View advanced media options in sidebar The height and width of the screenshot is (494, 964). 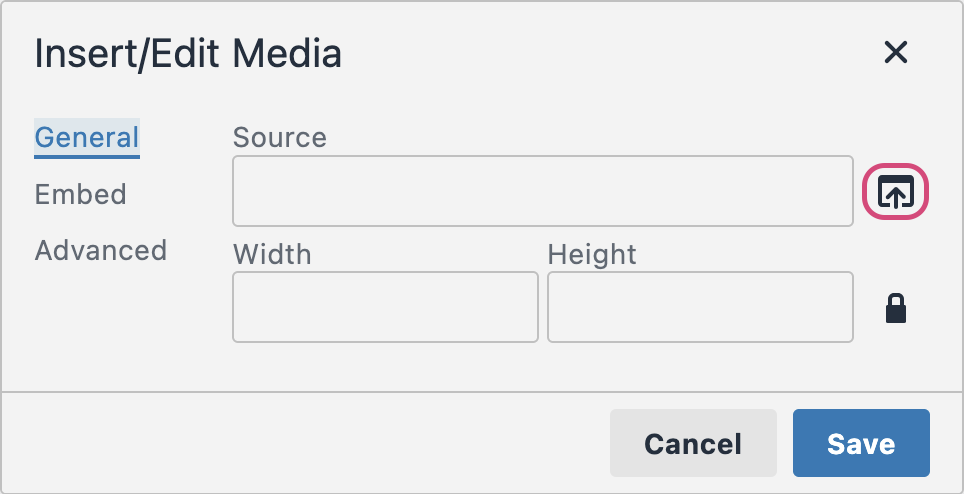101,250
